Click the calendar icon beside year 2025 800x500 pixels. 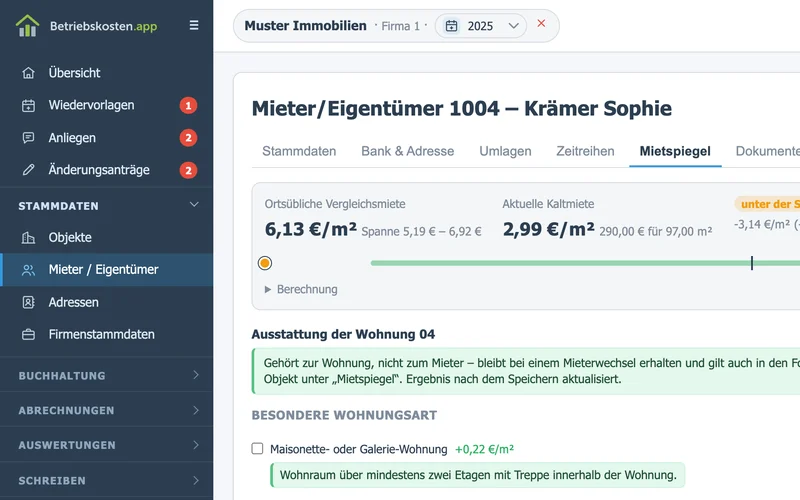(452, 26)
